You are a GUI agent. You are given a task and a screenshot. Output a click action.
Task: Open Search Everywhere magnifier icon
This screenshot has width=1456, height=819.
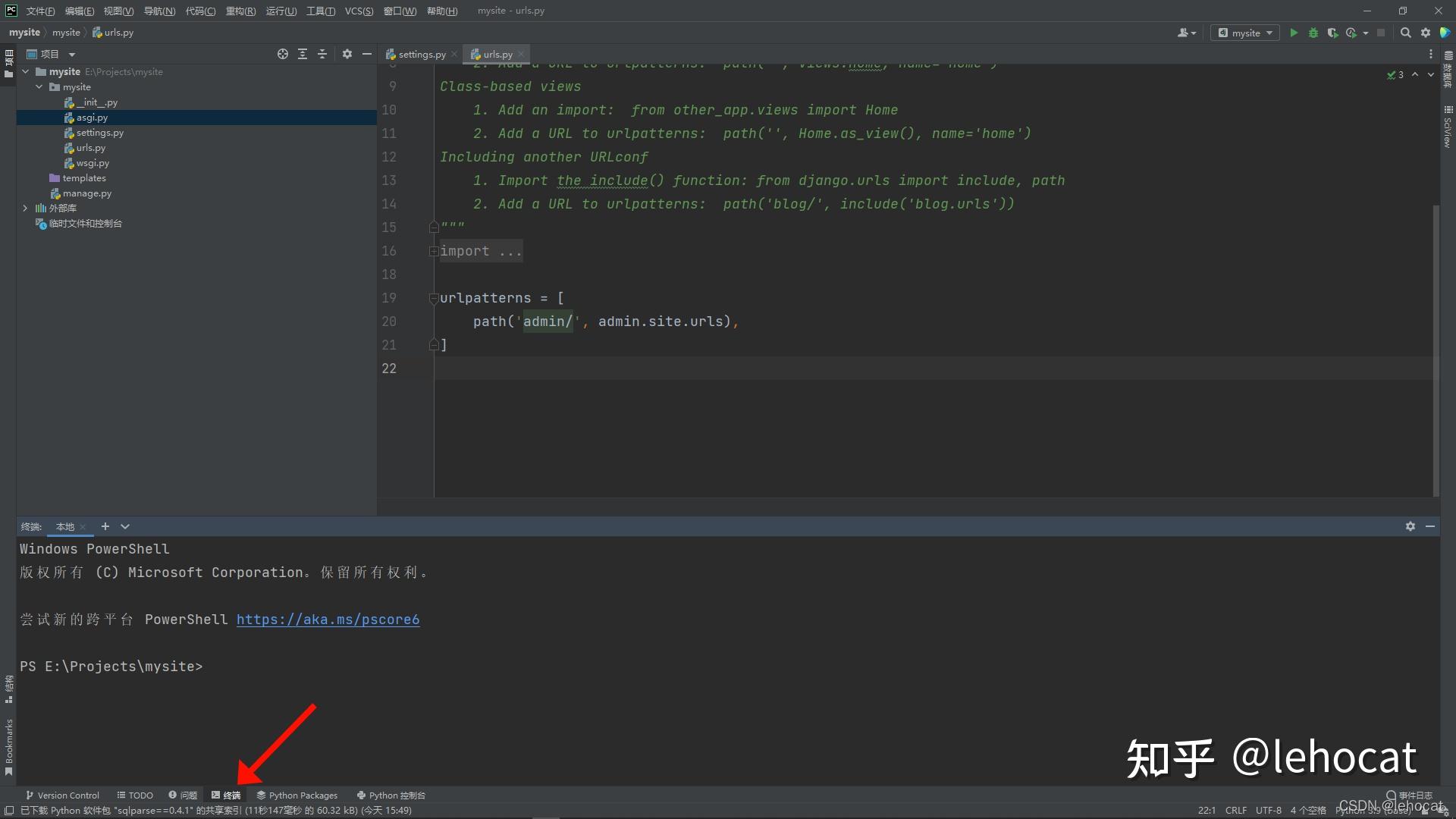(1405, 33)
